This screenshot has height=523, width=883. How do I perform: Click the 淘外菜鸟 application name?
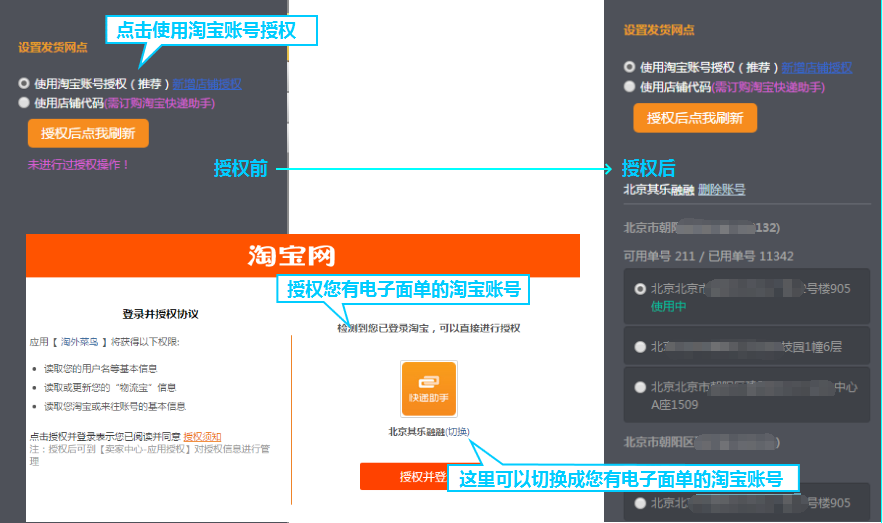pyautogui.click(x=79, y=342)
